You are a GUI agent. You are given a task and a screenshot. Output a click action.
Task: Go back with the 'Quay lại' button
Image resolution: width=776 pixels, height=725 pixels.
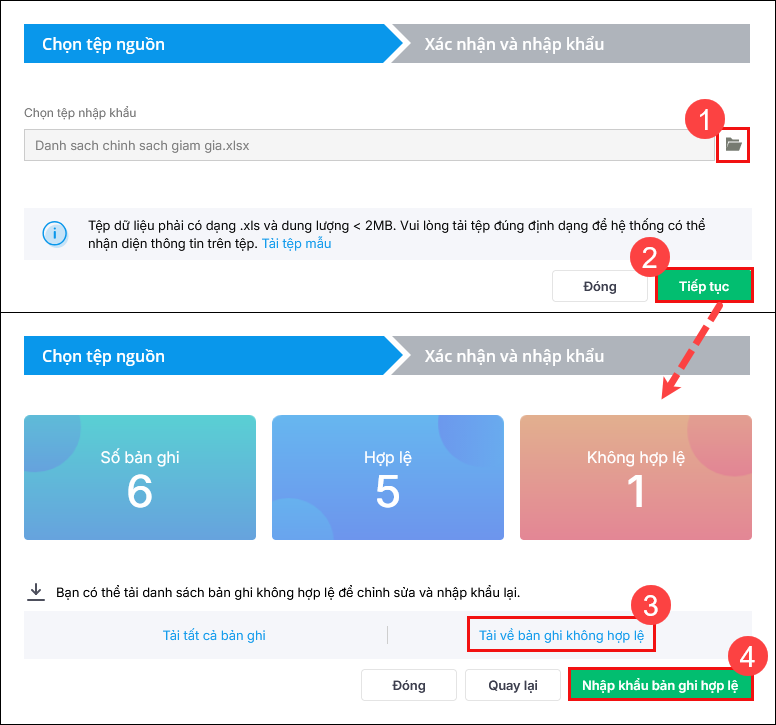pos(513,685)
